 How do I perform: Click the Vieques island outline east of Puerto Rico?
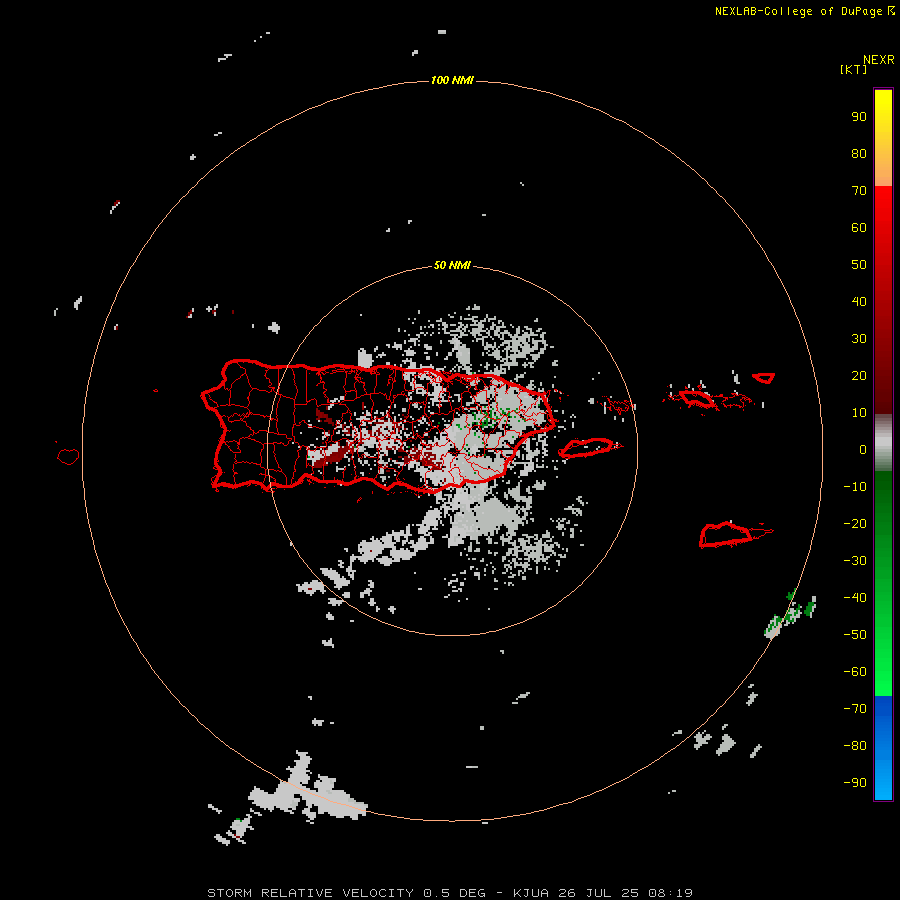tap(589, 448)
